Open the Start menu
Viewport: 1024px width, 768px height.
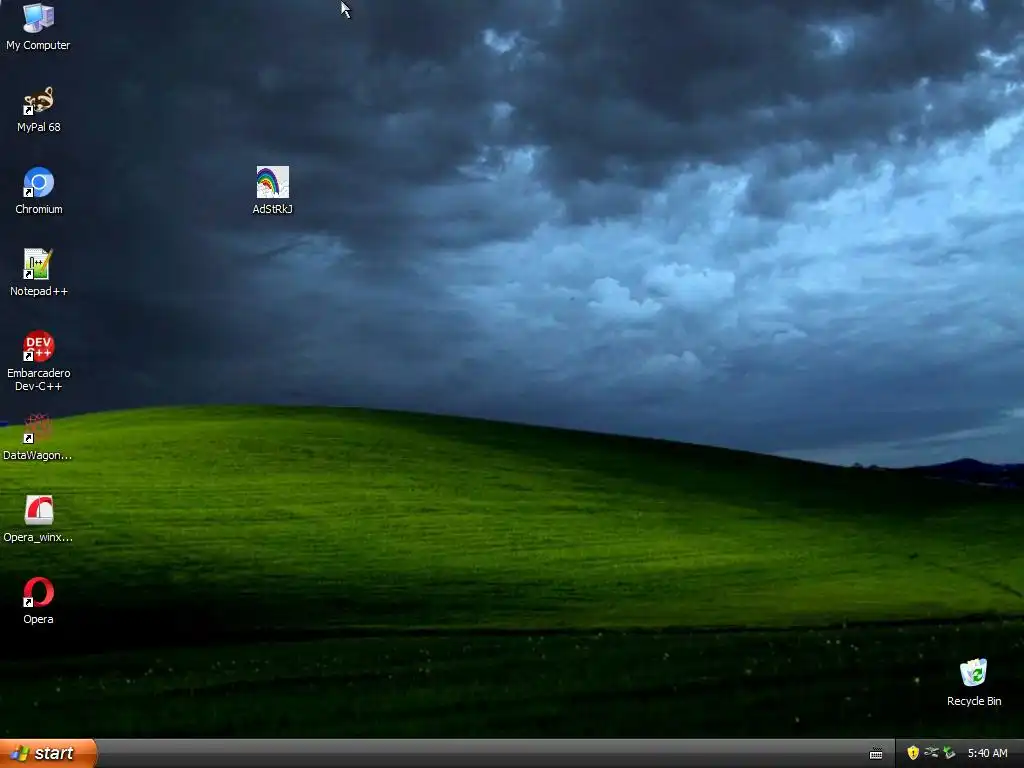pos(48,754)
